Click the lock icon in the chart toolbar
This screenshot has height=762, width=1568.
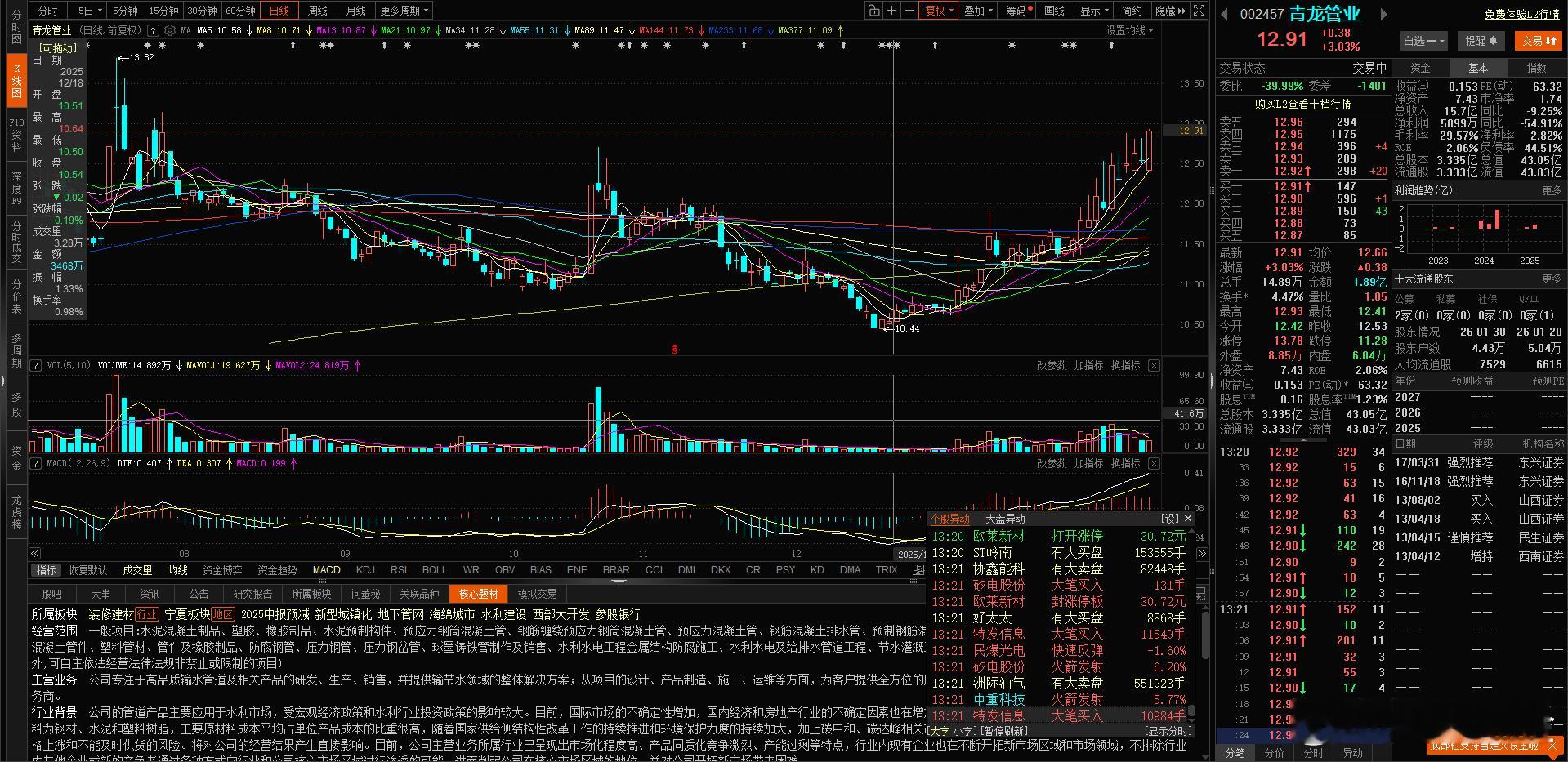click(874, 11)
